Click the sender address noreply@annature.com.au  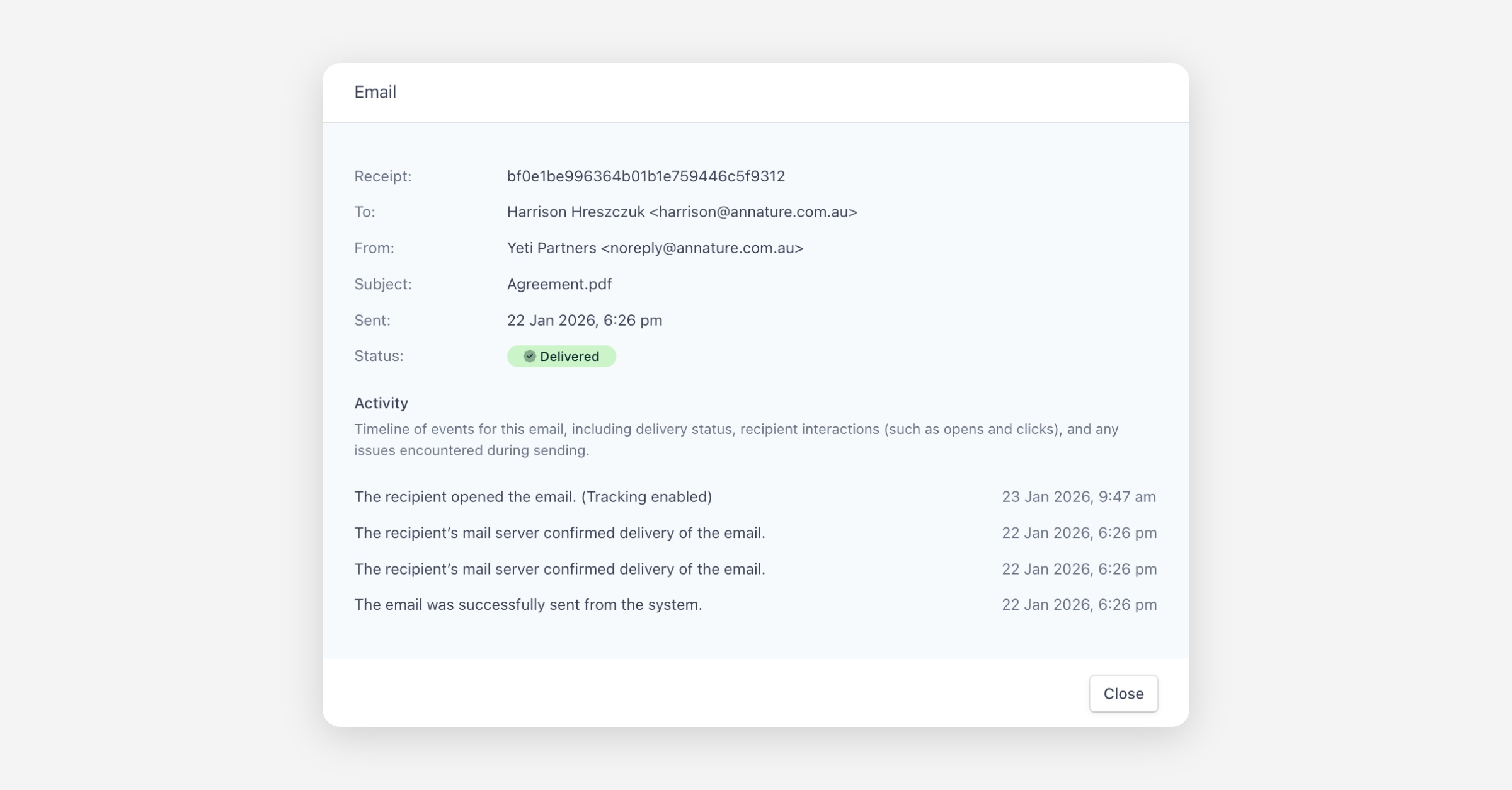click(x=702, y=248)
